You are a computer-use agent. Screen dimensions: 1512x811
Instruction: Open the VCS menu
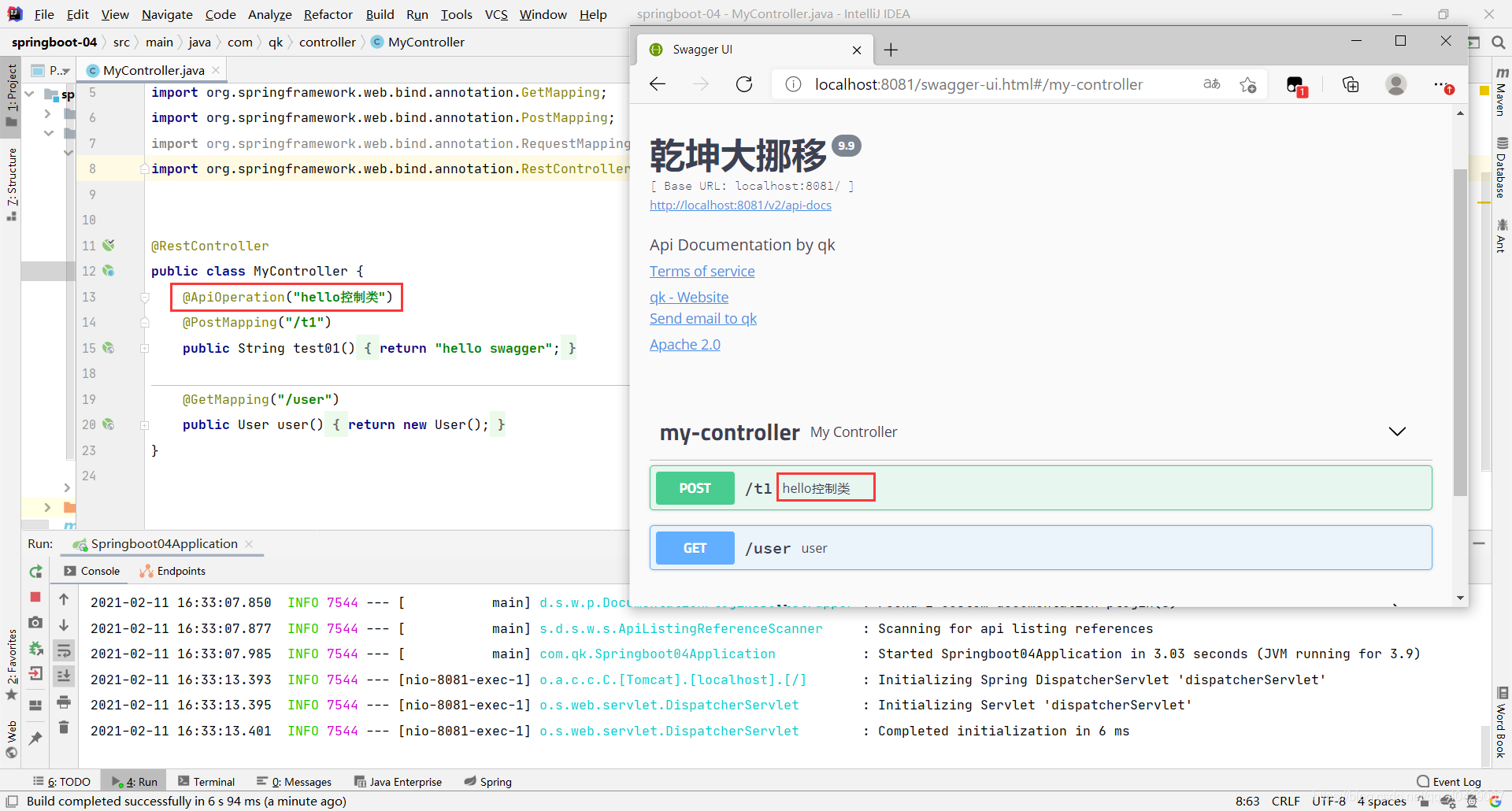[x=496, y=14]
